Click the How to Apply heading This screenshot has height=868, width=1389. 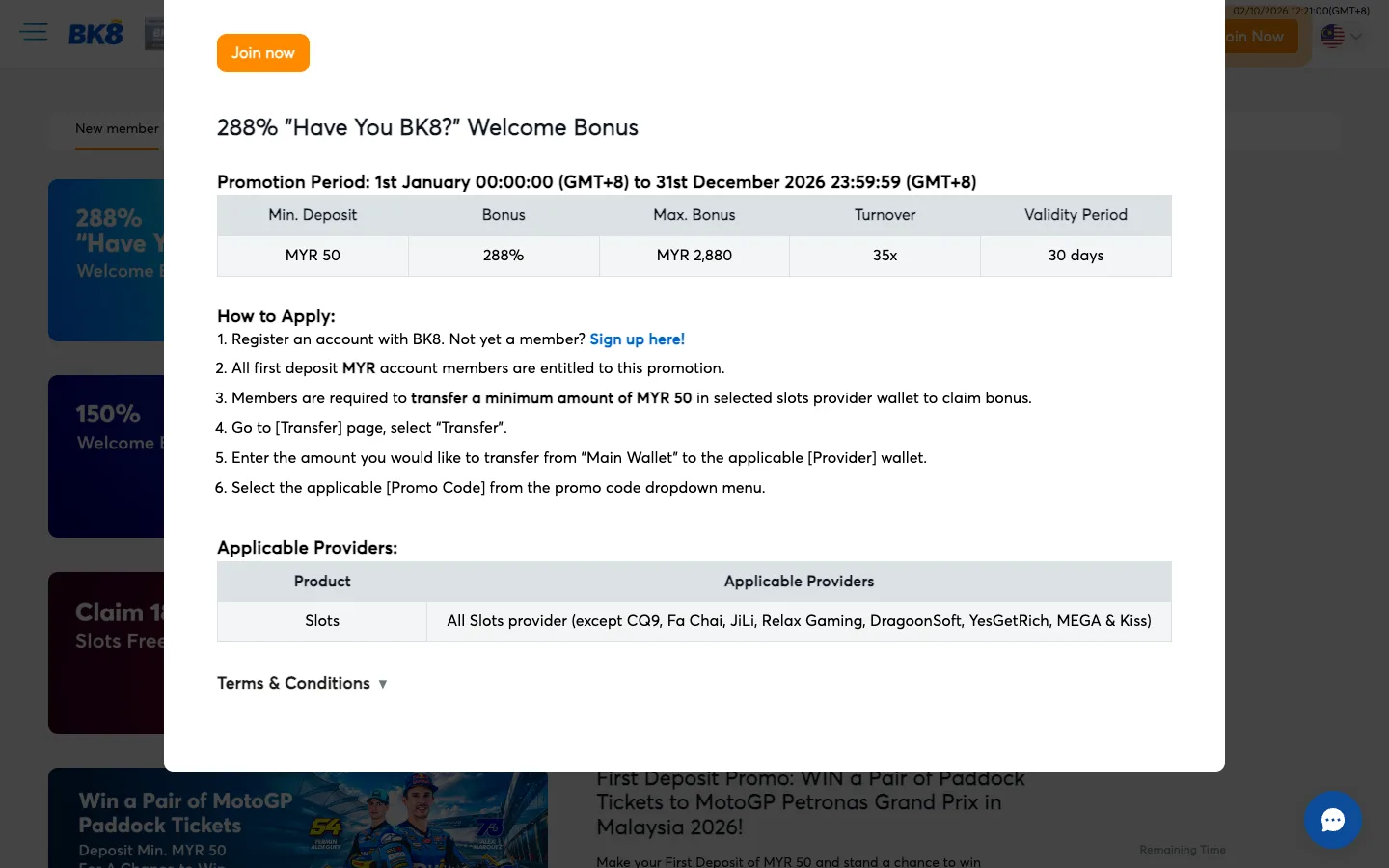pyautogui.click(x=276, y=316)
